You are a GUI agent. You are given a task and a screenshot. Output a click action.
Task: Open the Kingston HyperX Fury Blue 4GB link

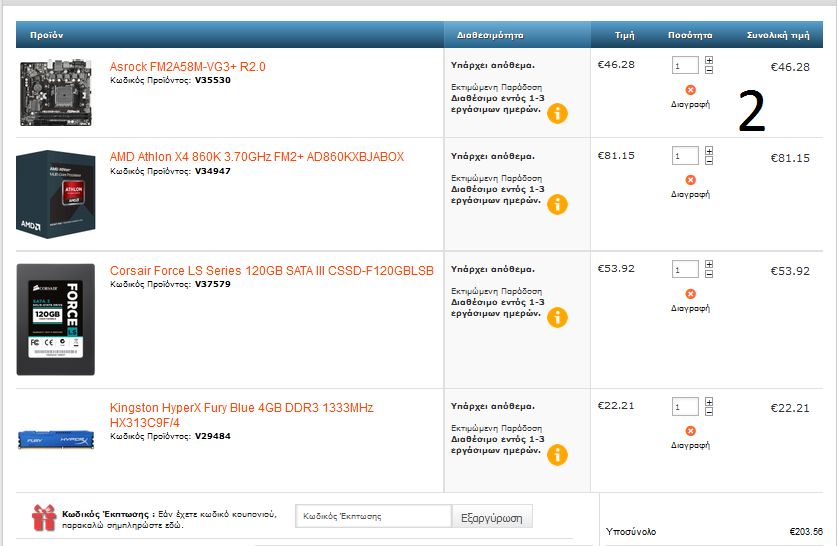click(x=241, y=415)
